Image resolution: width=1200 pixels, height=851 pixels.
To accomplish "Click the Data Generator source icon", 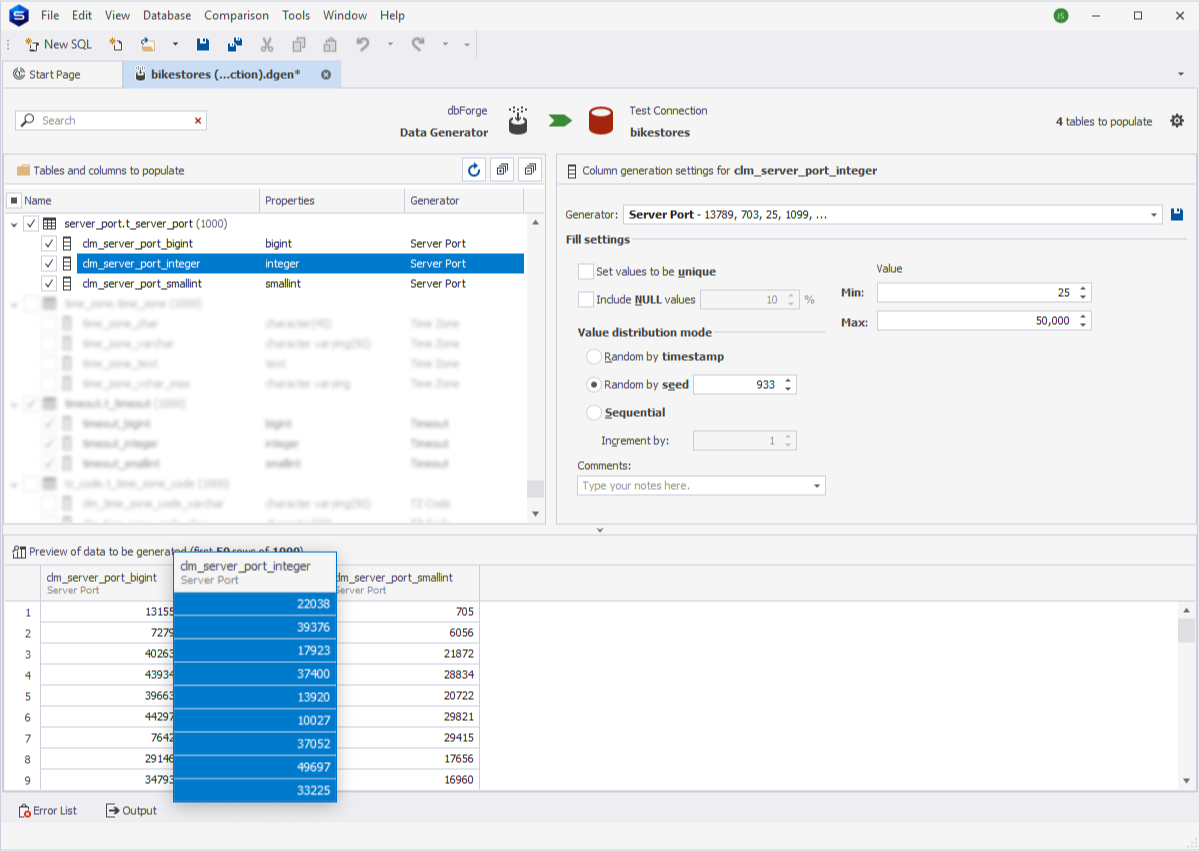I will (518, 120).
